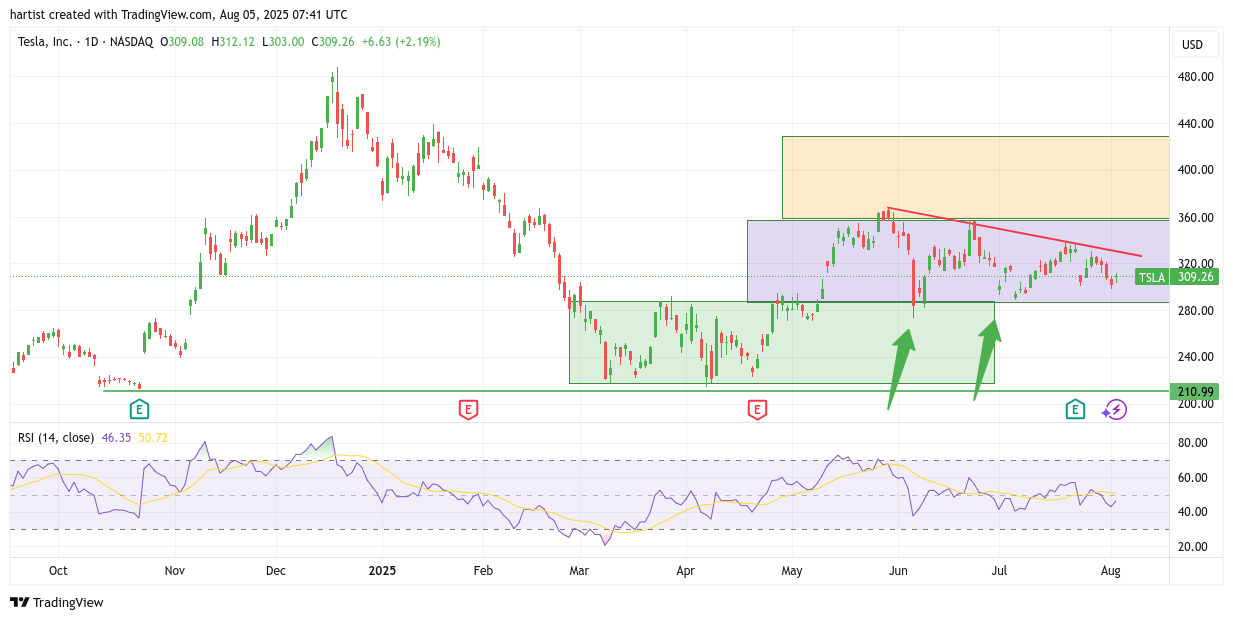Click the 360.00 price axis label
The width and height of the screenshot is (1233, 620).
(1197, 218)
